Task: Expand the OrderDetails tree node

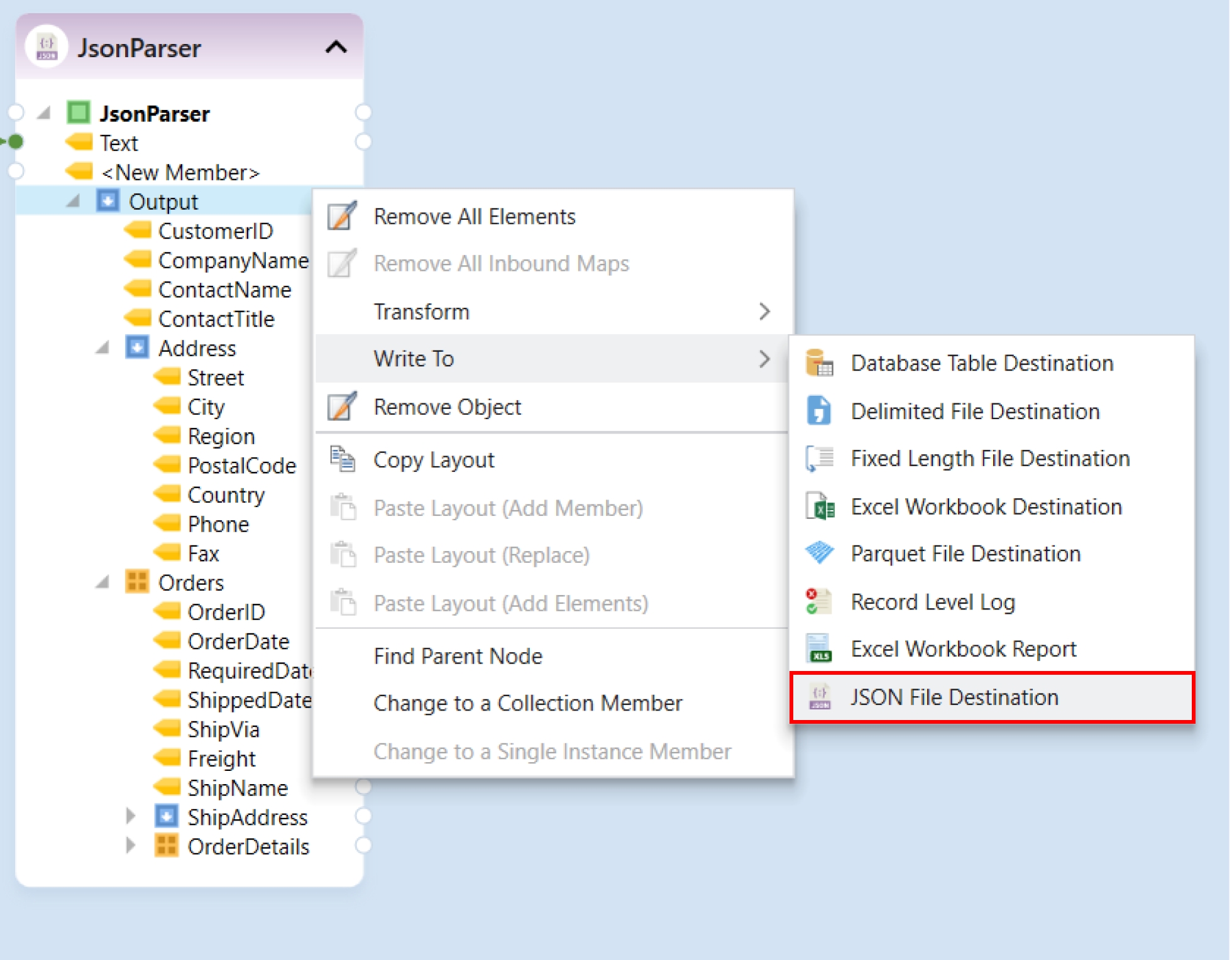Action: click(131, 846)
